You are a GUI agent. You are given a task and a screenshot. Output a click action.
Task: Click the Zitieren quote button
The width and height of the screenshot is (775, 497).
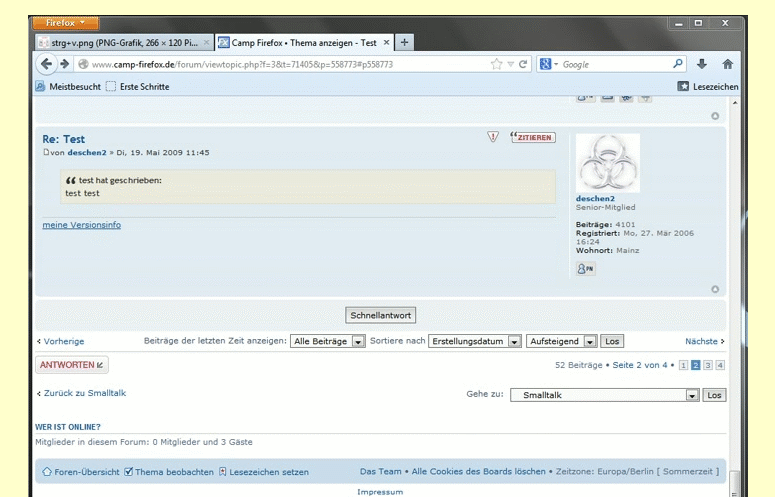coord(533,137)
